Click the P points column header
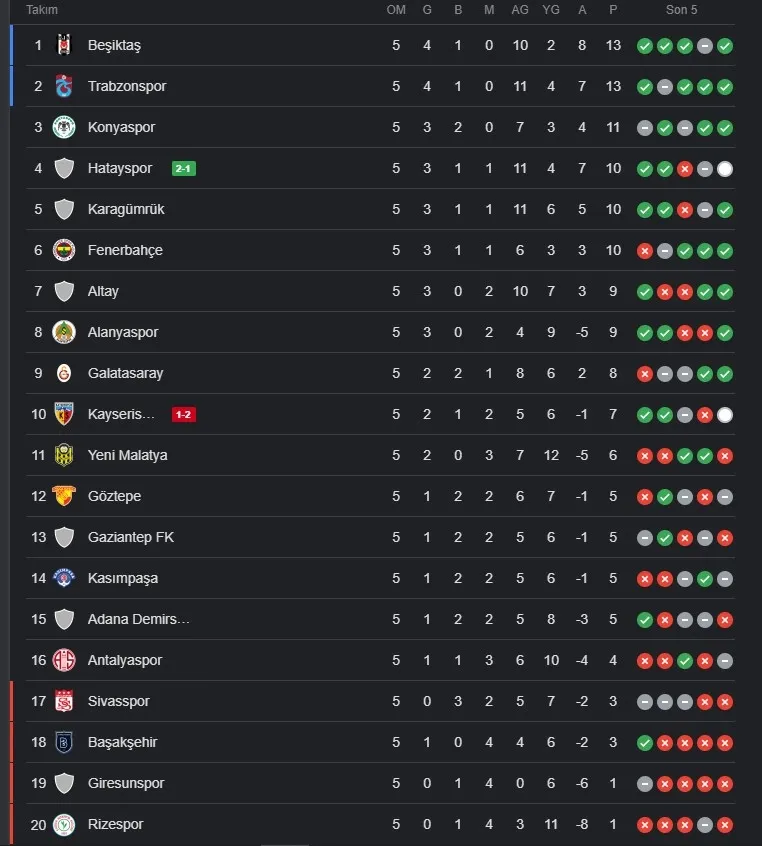This screenshot has height=846, width=762. coord(613,10)
